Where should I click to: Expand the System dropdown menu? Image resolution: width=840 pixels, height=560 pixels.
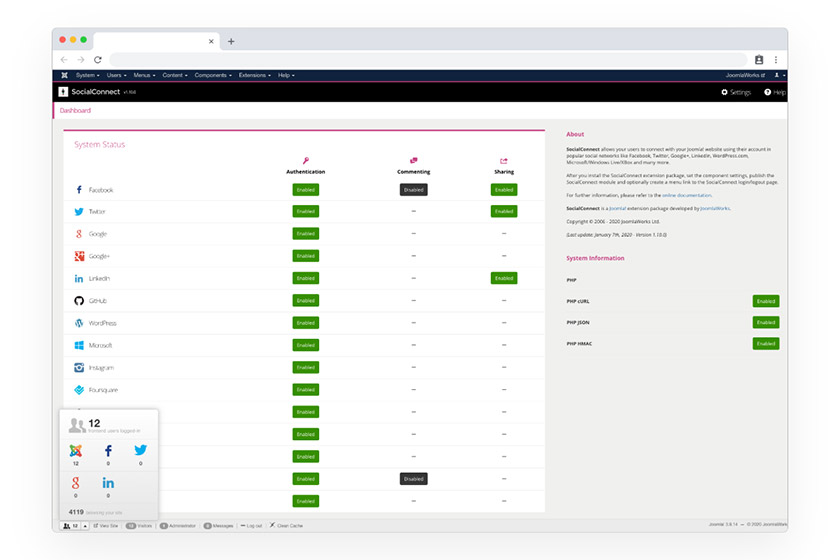[87, 76]
